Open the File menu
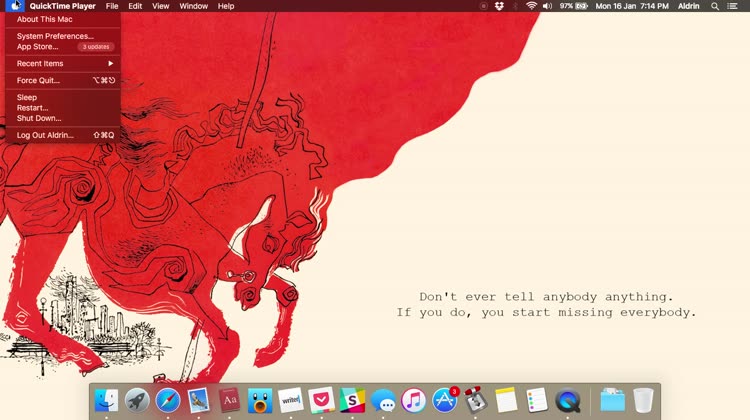Viewport: 750px width, 420px height. (x=112, y=6)
